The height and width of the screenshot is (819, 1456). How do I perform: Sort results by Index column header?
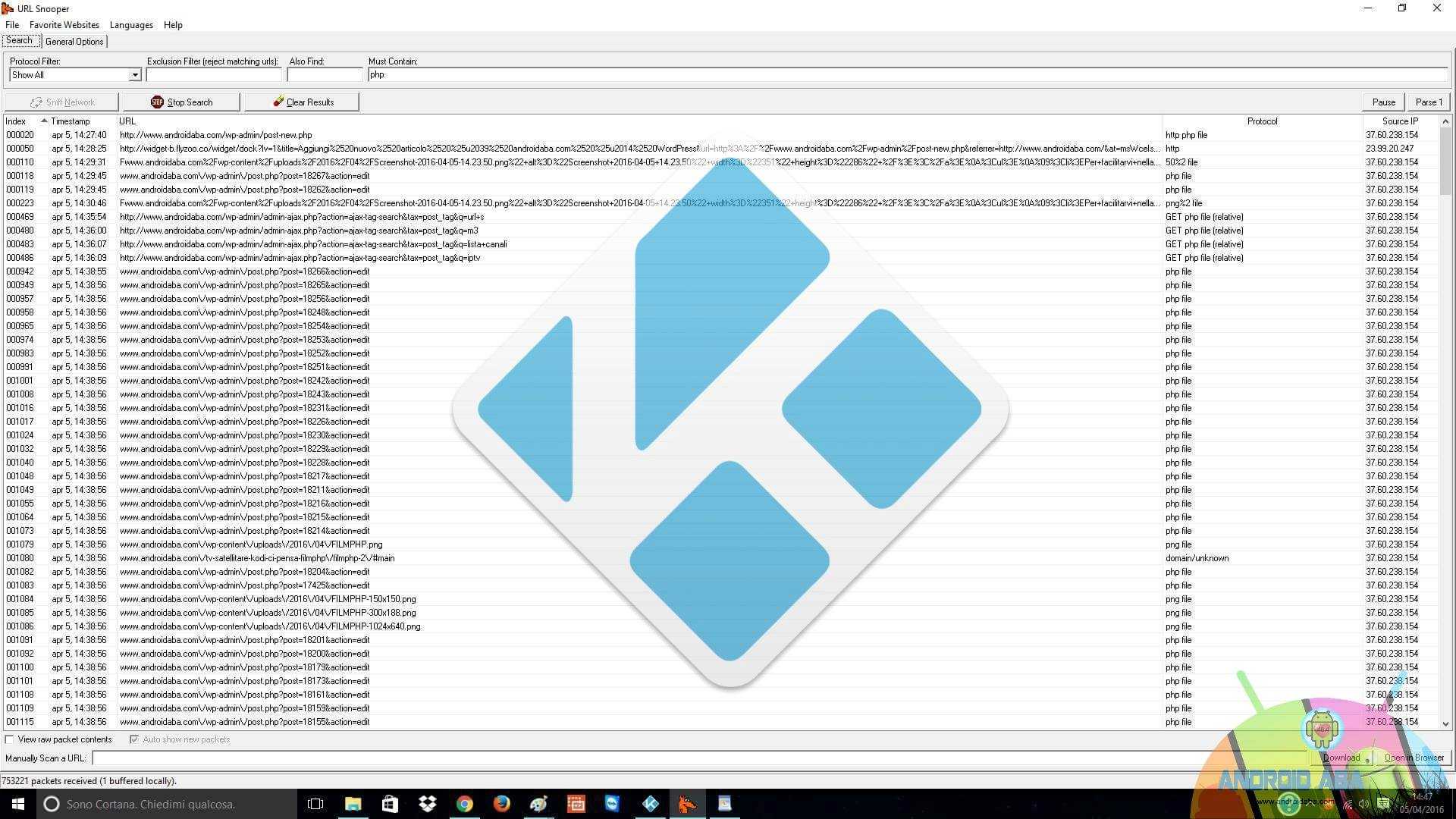tap(16, 121)
